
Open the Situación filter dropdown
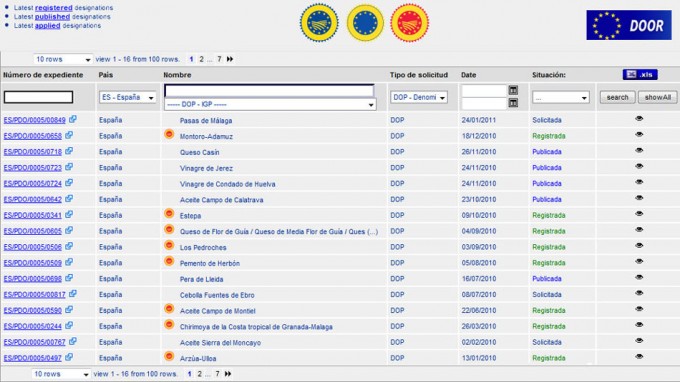point(560,98)
